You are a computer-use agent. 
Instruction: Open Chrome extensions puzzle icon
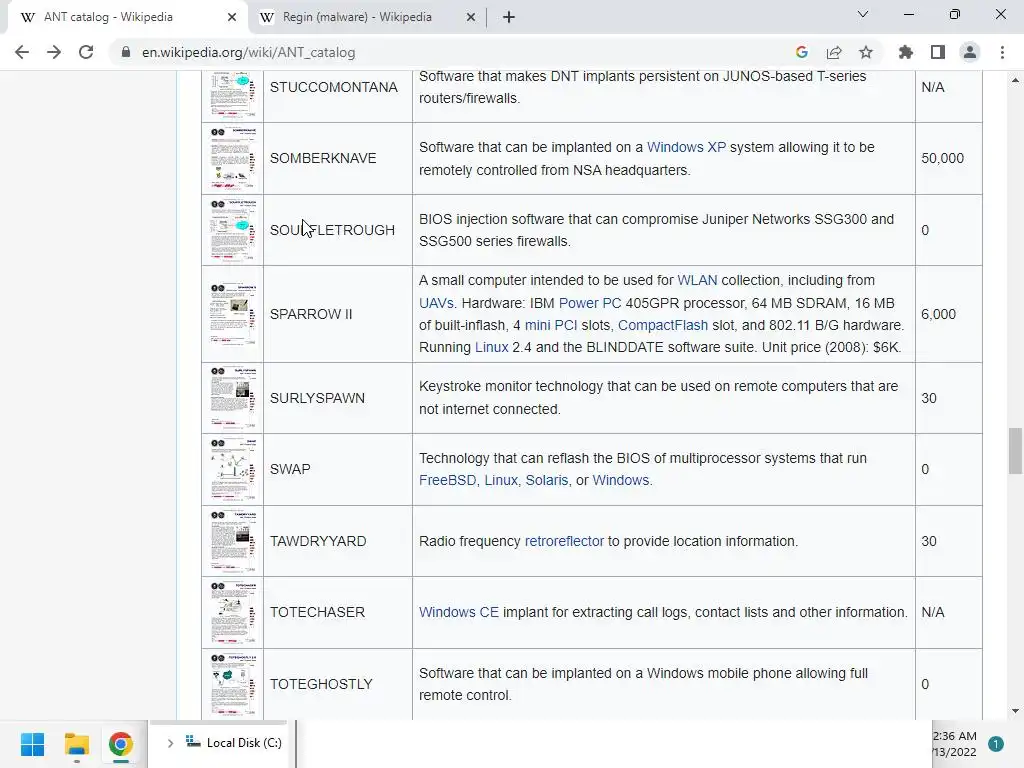point(906,52)
